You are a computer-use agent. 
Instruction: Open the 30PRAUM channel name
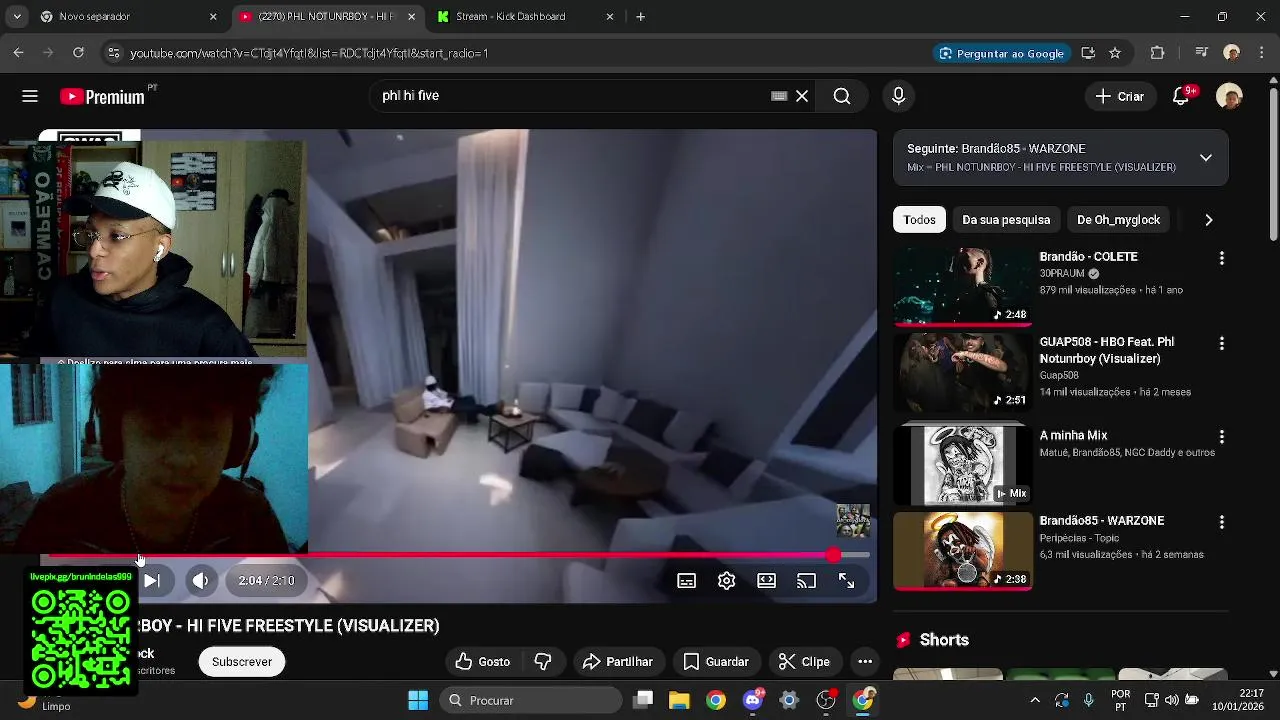coord(1060,273)
